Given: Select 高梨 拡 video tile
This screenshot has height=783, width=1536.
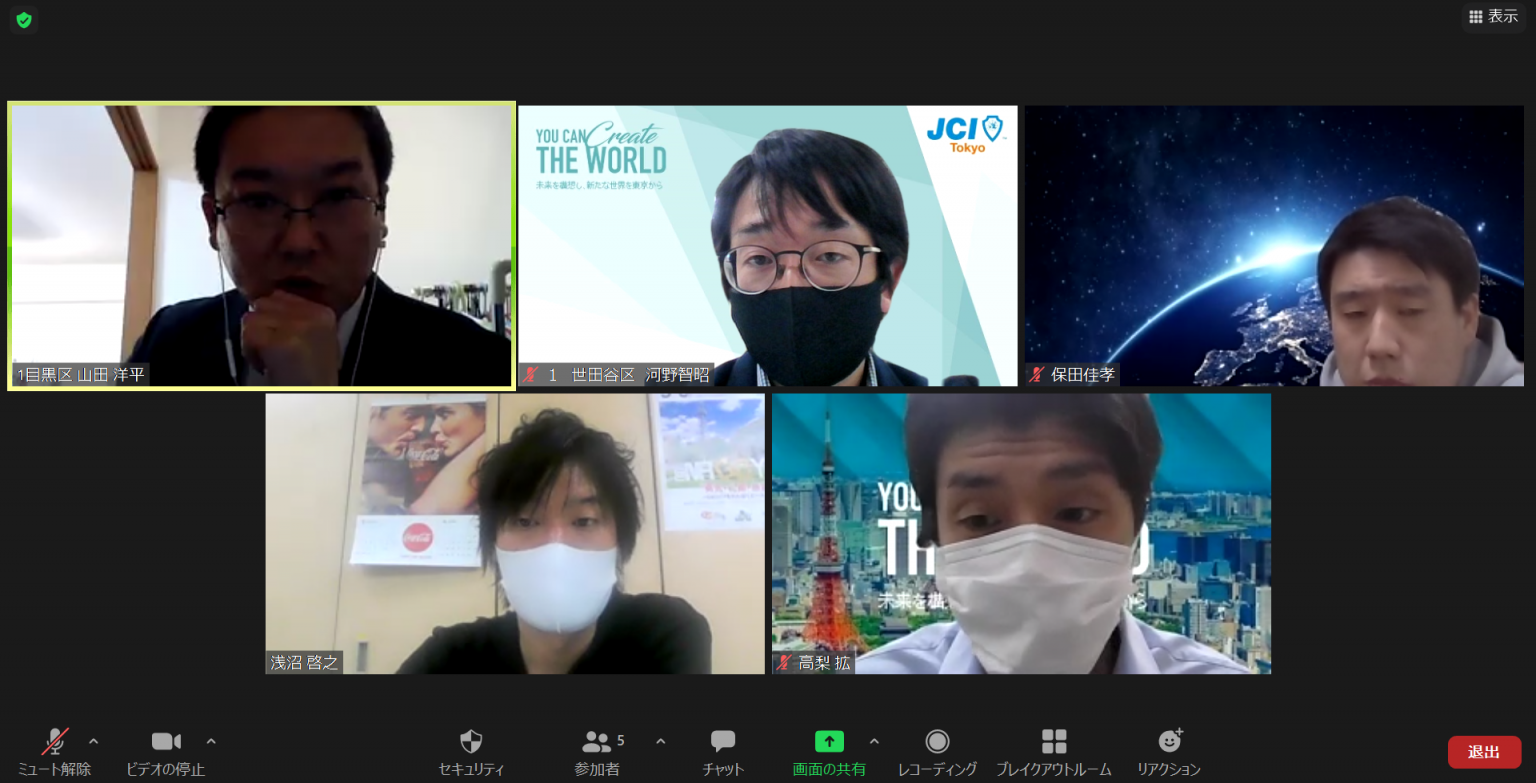Looking at the screenshot, I should [1021, 533].
